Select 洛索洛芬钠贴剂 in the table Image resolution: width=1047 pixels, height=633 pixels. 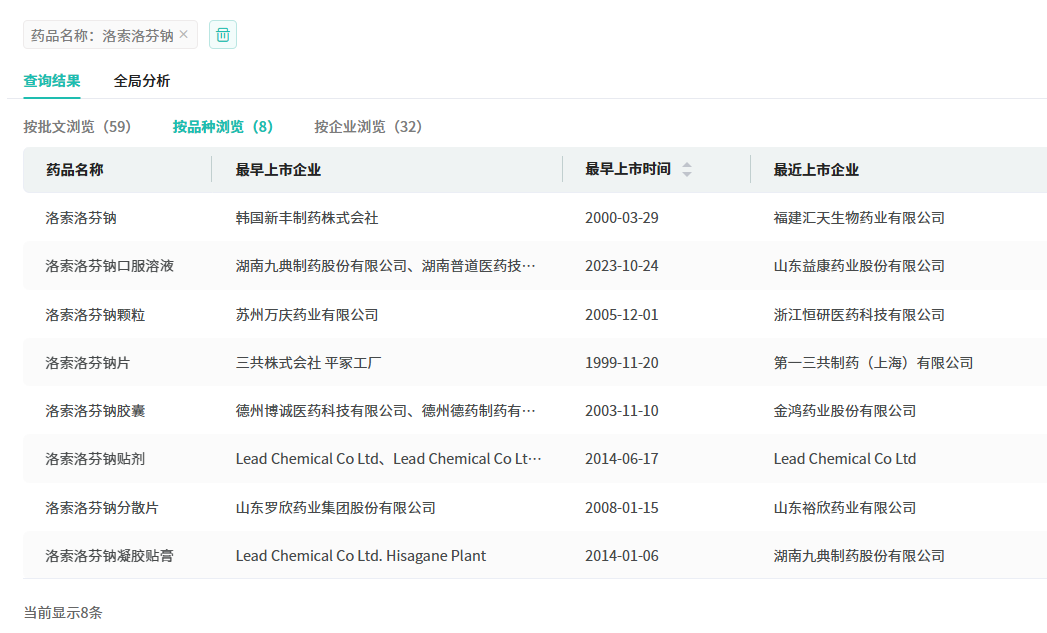95,459
